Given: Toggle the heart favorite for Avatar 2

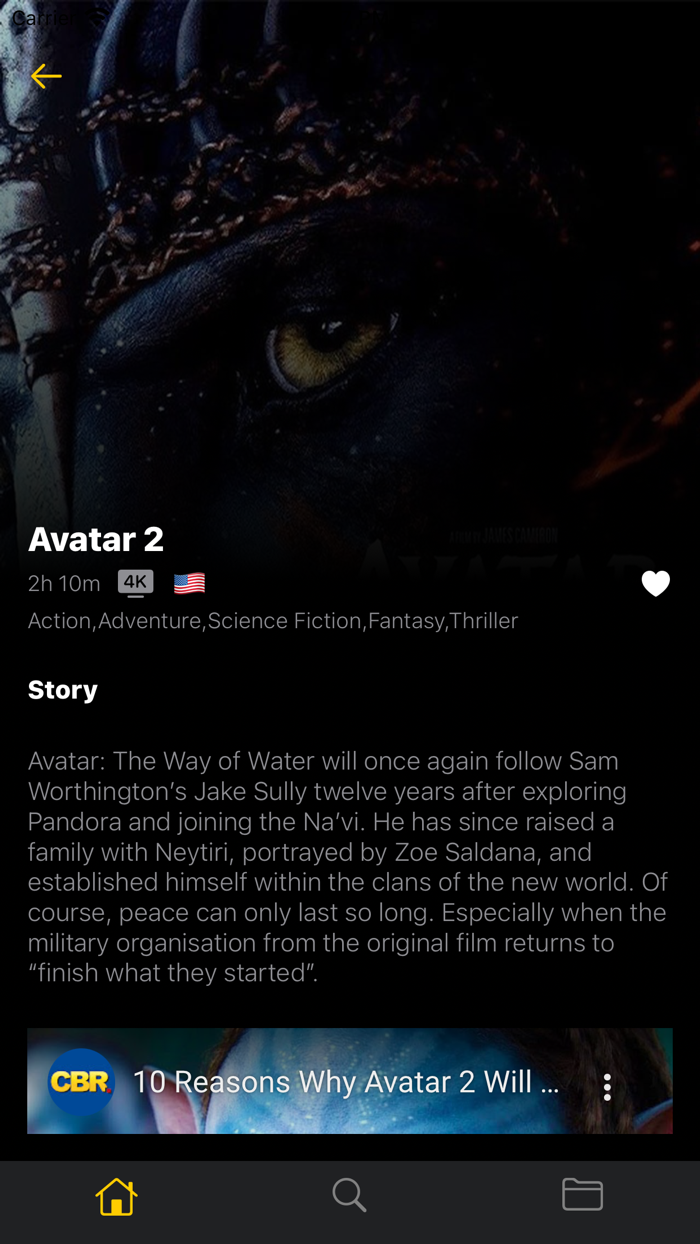Looking at the screenshot, I should [655, 583].
